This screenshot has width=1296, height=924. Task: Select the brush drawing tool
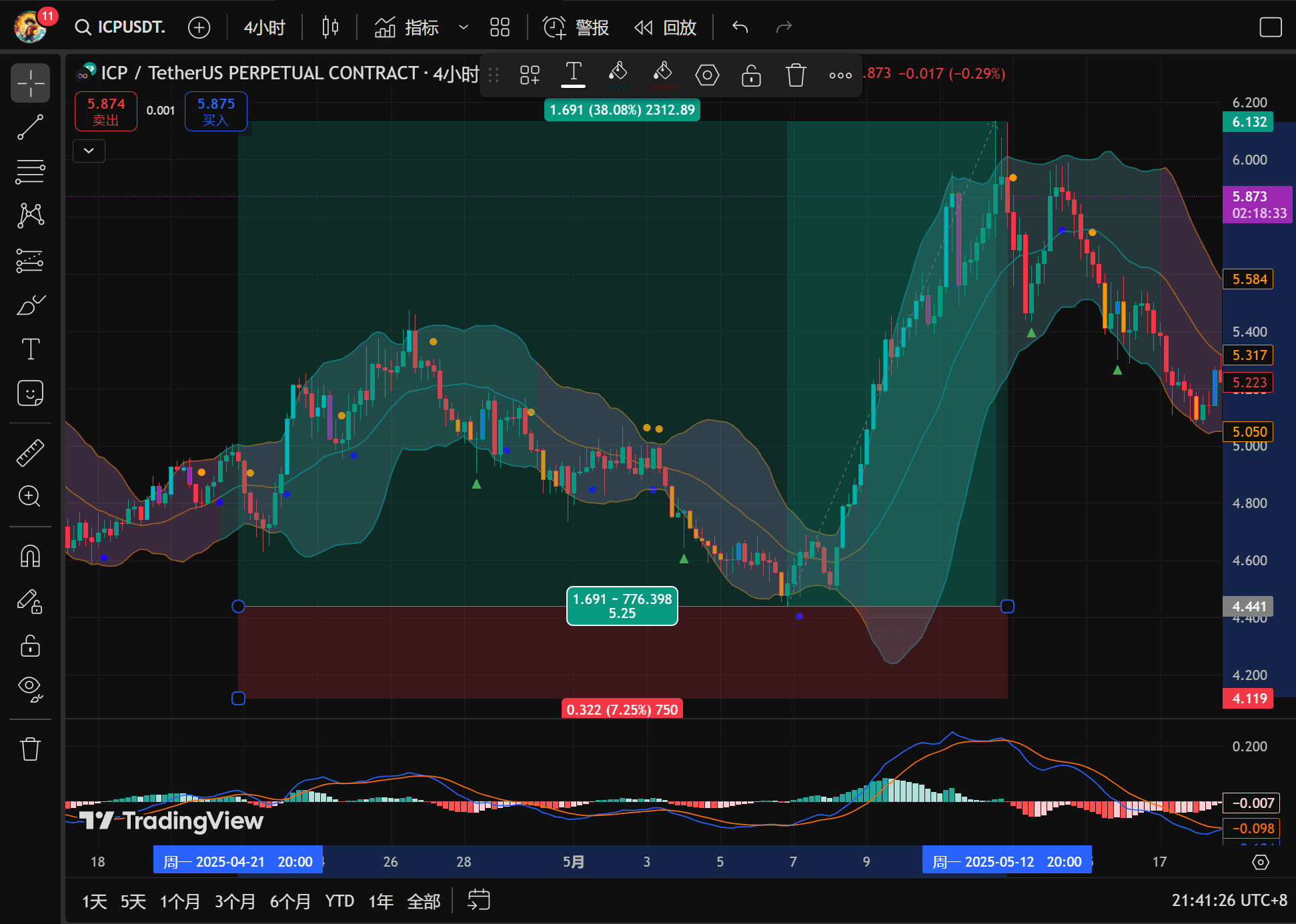(30, 305)
